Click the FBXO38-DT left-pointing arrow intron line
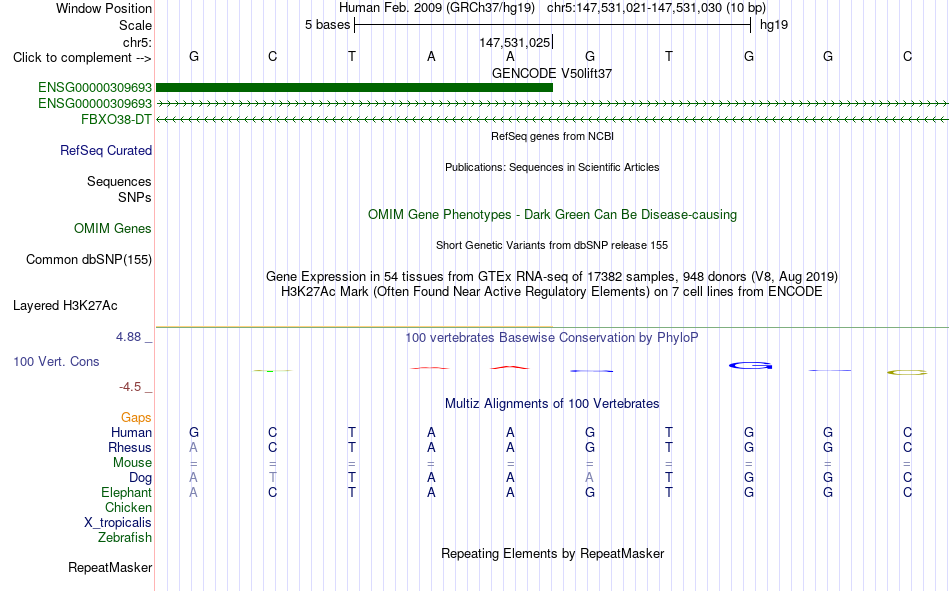 [x=552, y=119]
